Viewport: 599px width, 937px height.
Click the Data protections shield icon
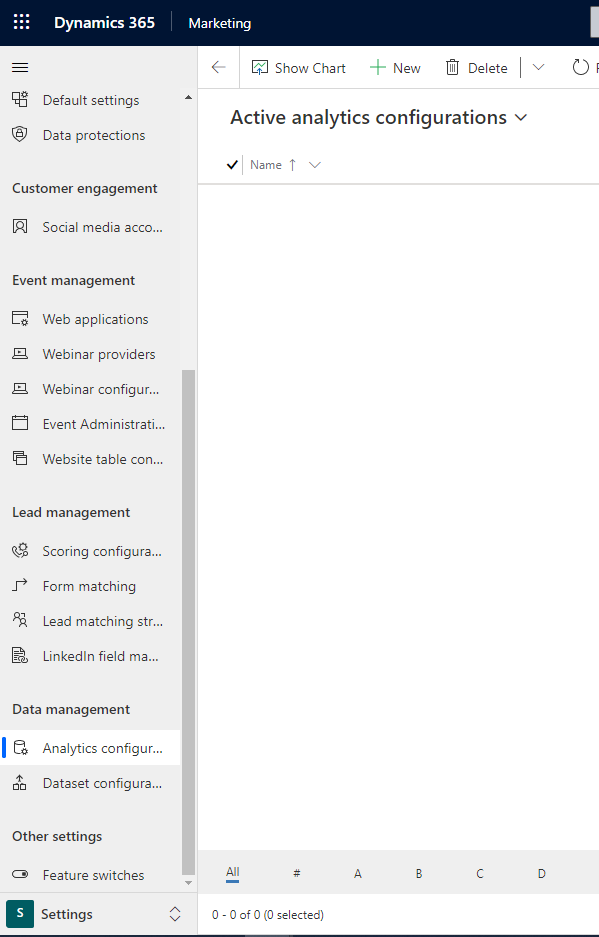[x=20, y=134]
